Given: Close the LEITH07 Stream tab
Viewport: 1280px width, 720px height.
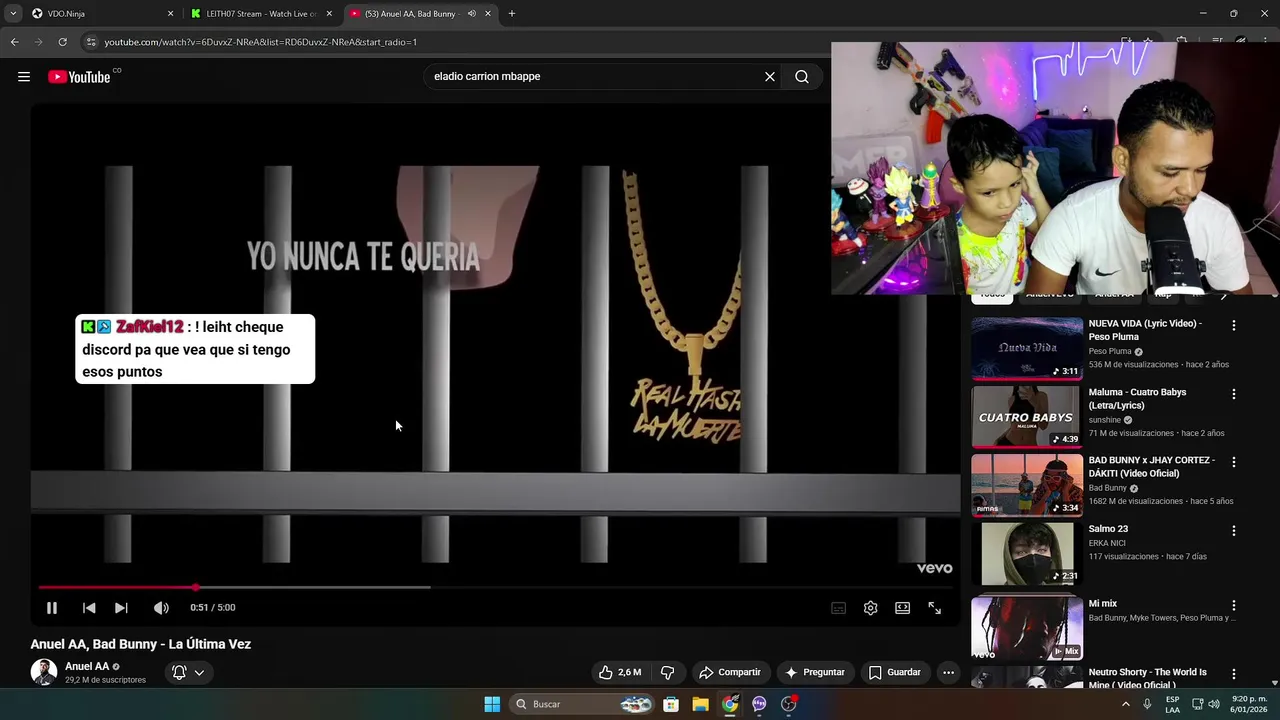Looking at the screenshot, I should pos(329,14).
